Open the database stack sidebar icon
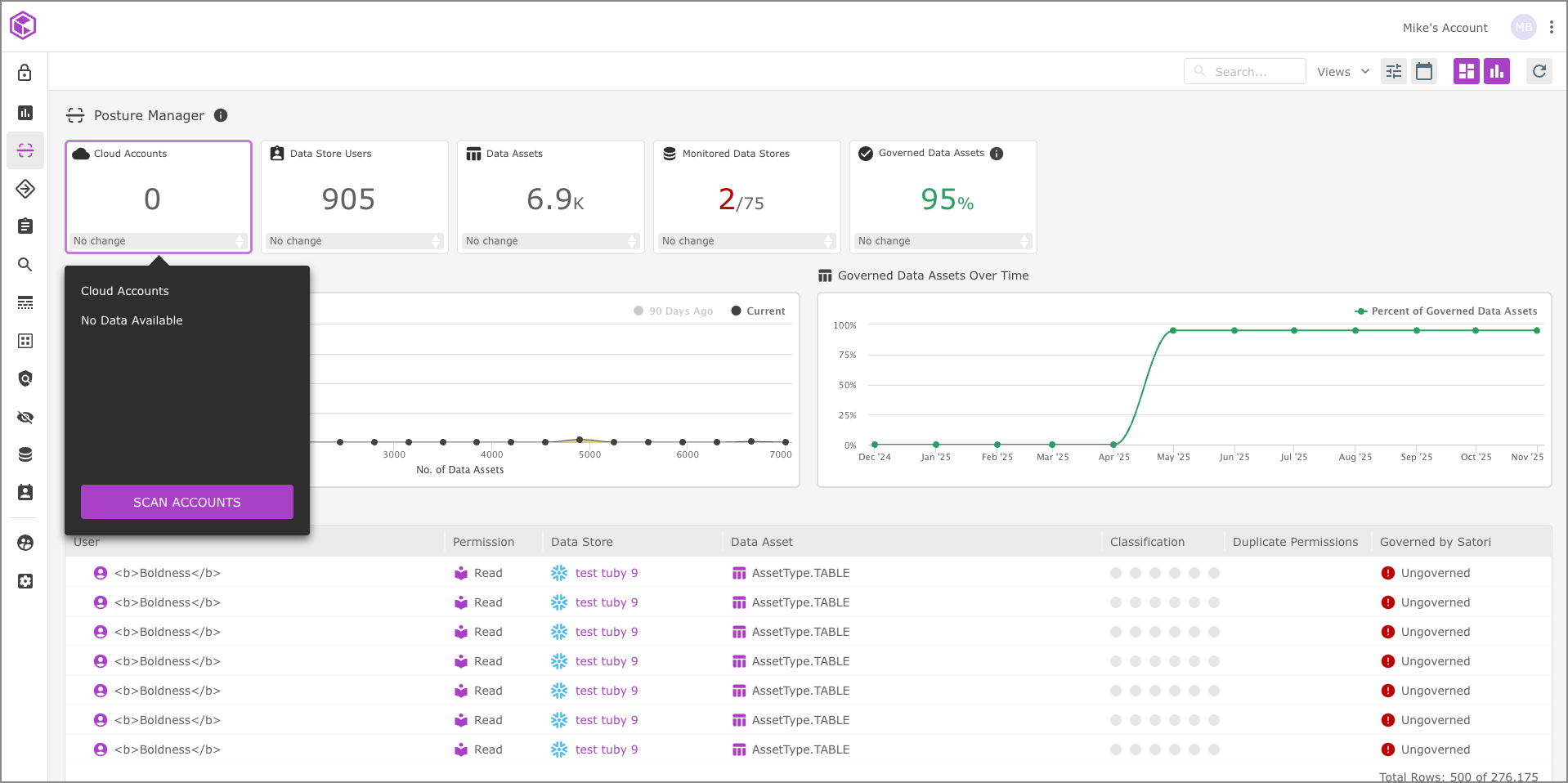Screen dimensions: 1568x783 pyautogui.click(x=25, y=455)
